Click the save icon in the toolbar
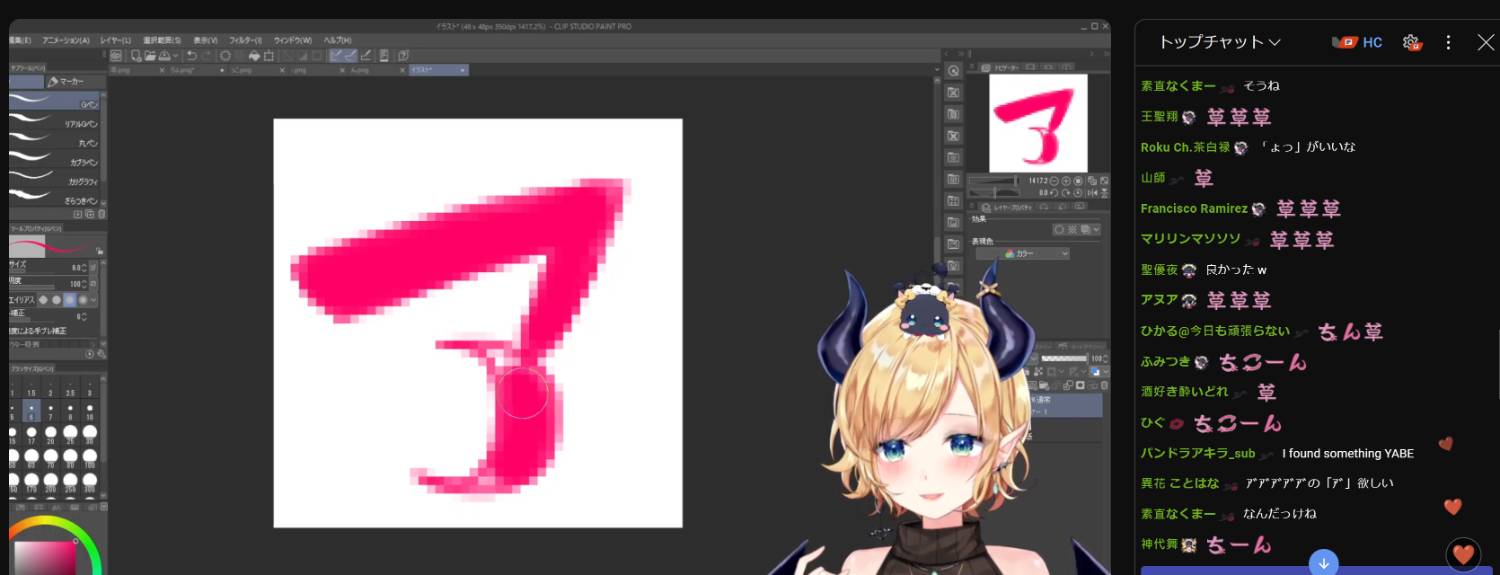Viewport: 1500px width, 575px height. coord(164,56)
